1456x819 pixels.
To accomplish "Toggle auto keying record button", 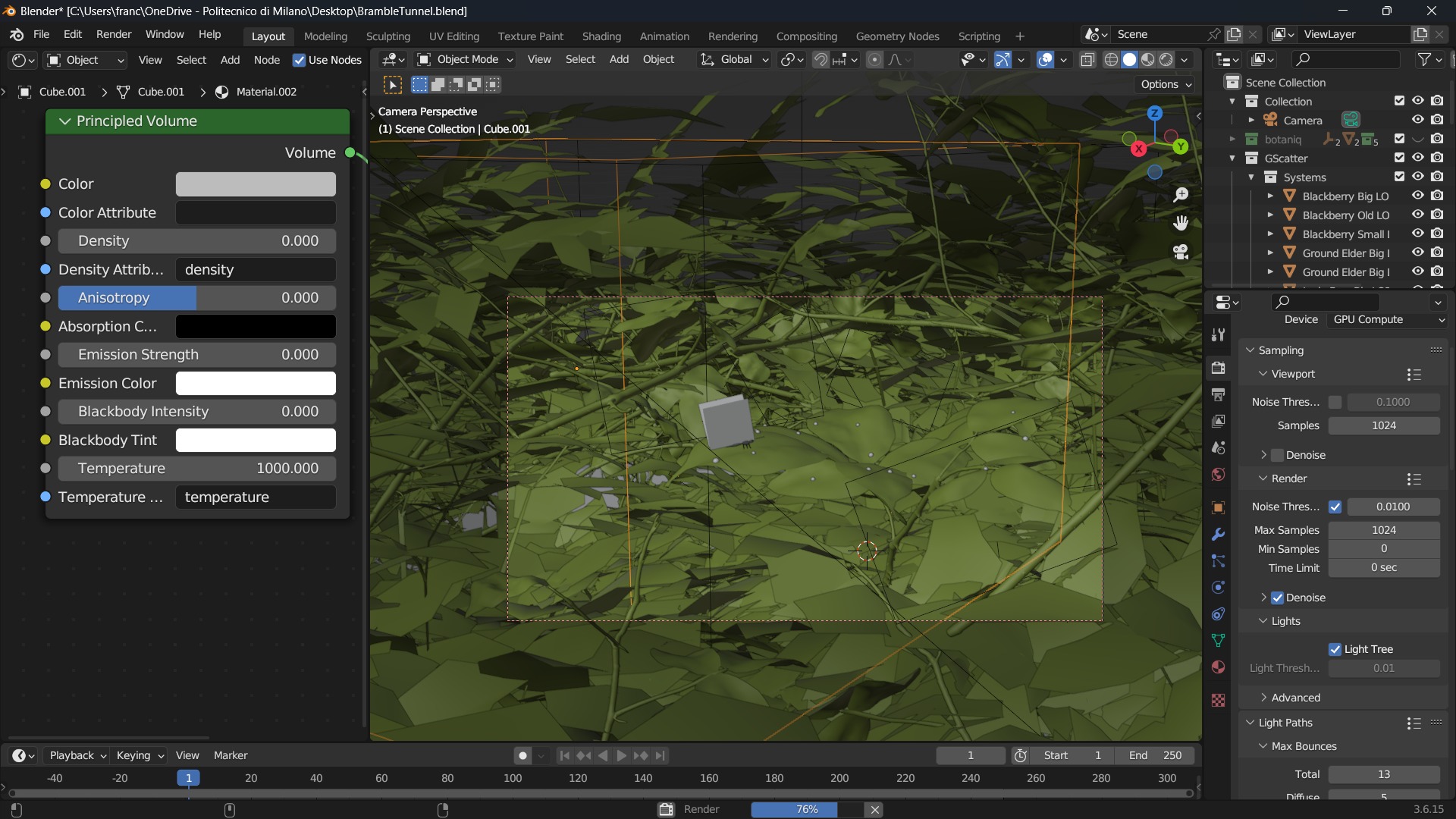I will pyautogui.click(x=522, y=755).
